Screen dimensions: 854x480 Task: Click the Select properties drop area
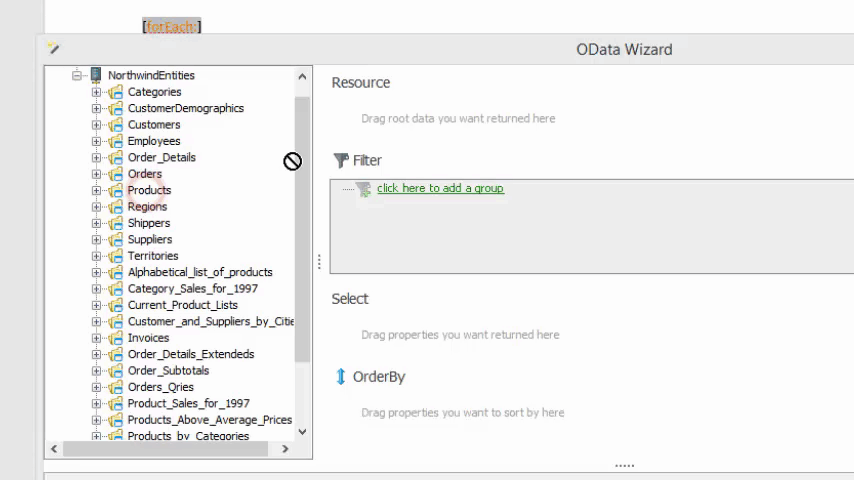tap(460, 335)
